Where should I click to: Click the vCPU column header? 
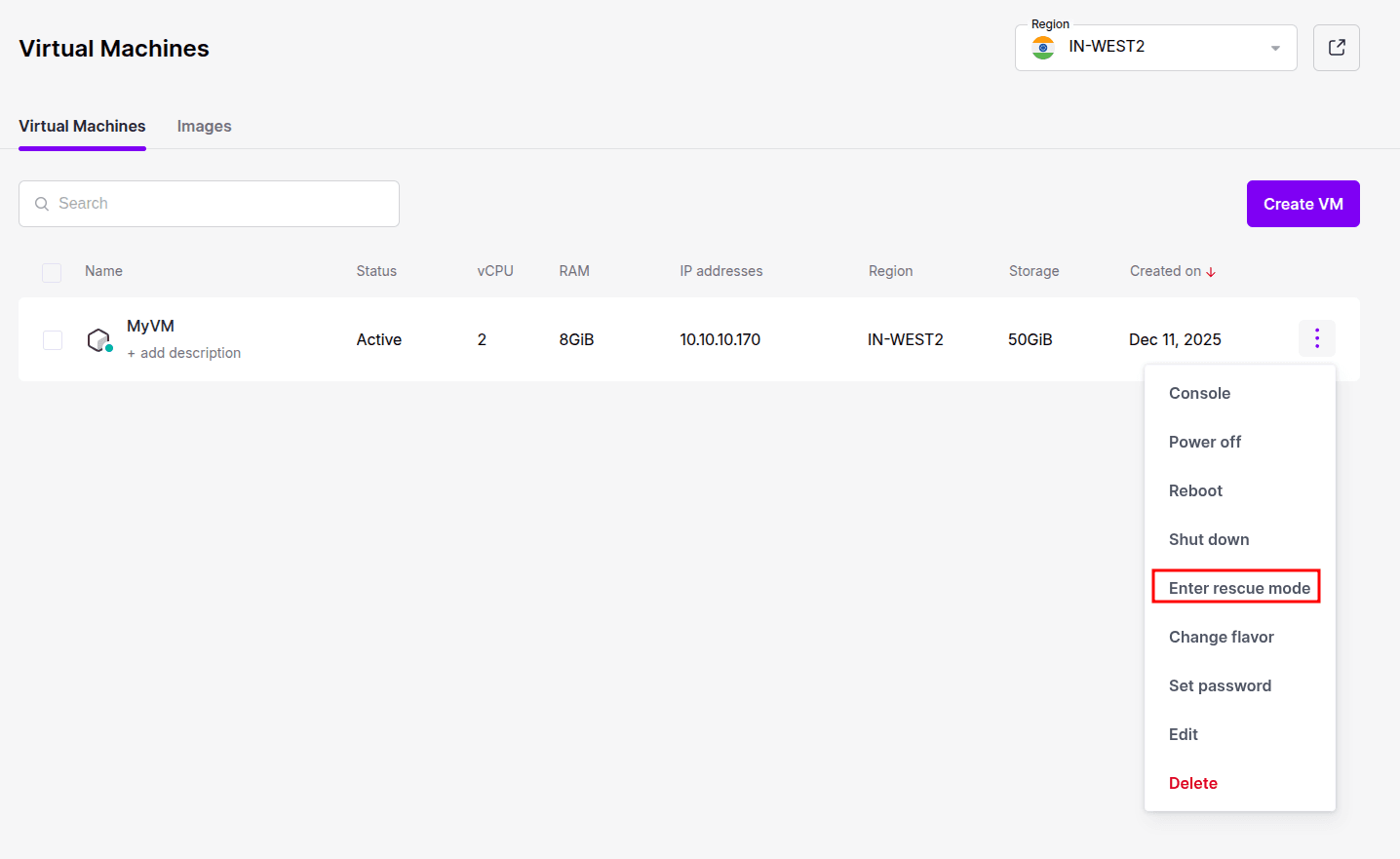tap(495, 271)
